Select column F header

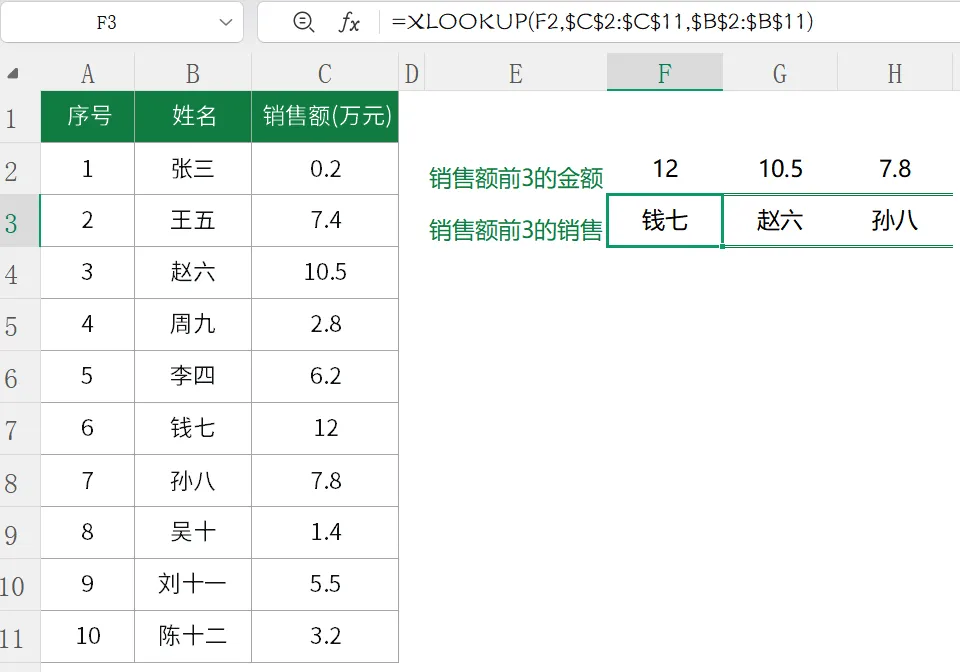[665, 73]
